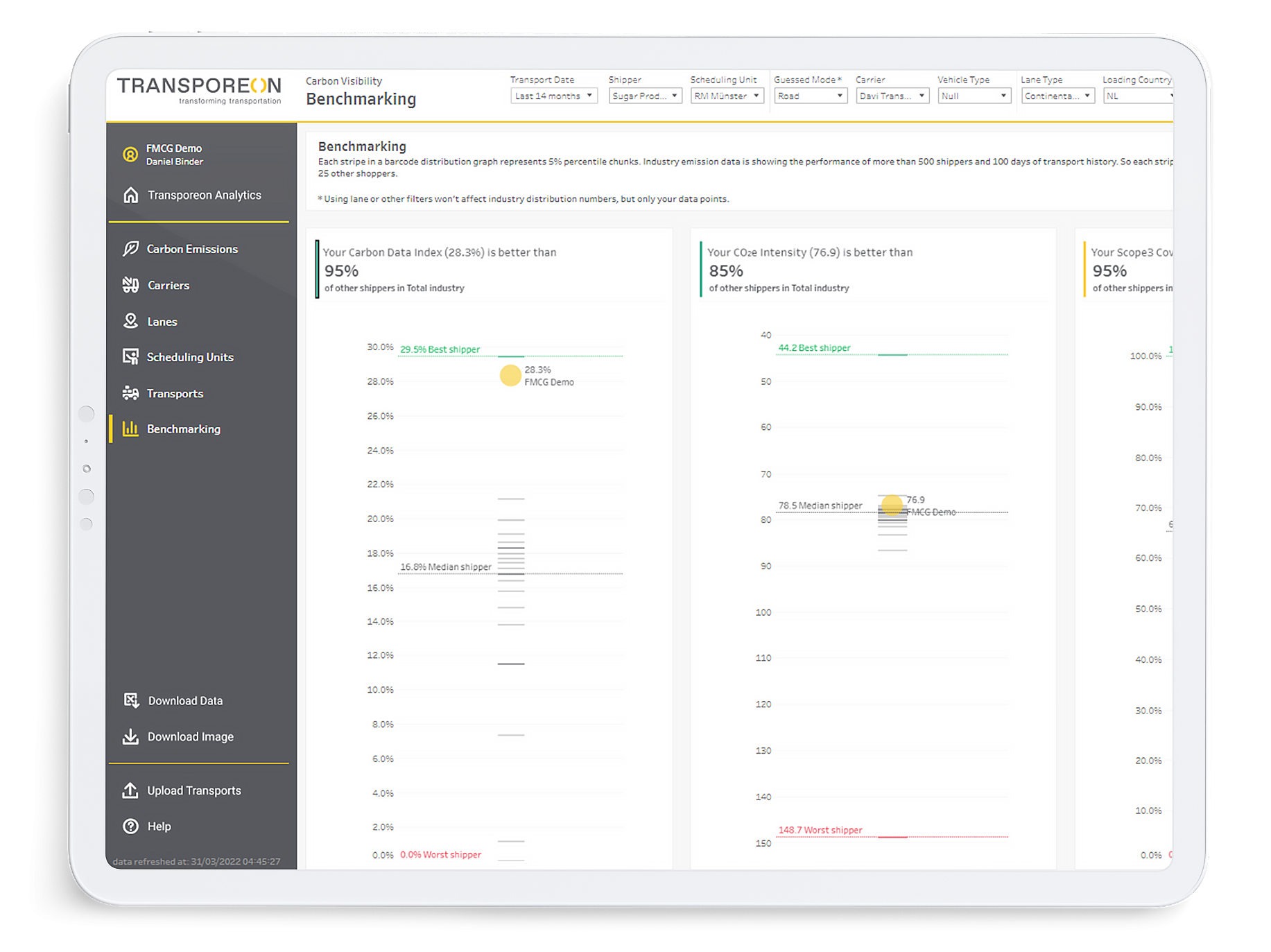Image resolution: width=1271 pixels, height=952 pixels.
Task: Click the Carbon Data Index summary heading
Action: [440, 252]
